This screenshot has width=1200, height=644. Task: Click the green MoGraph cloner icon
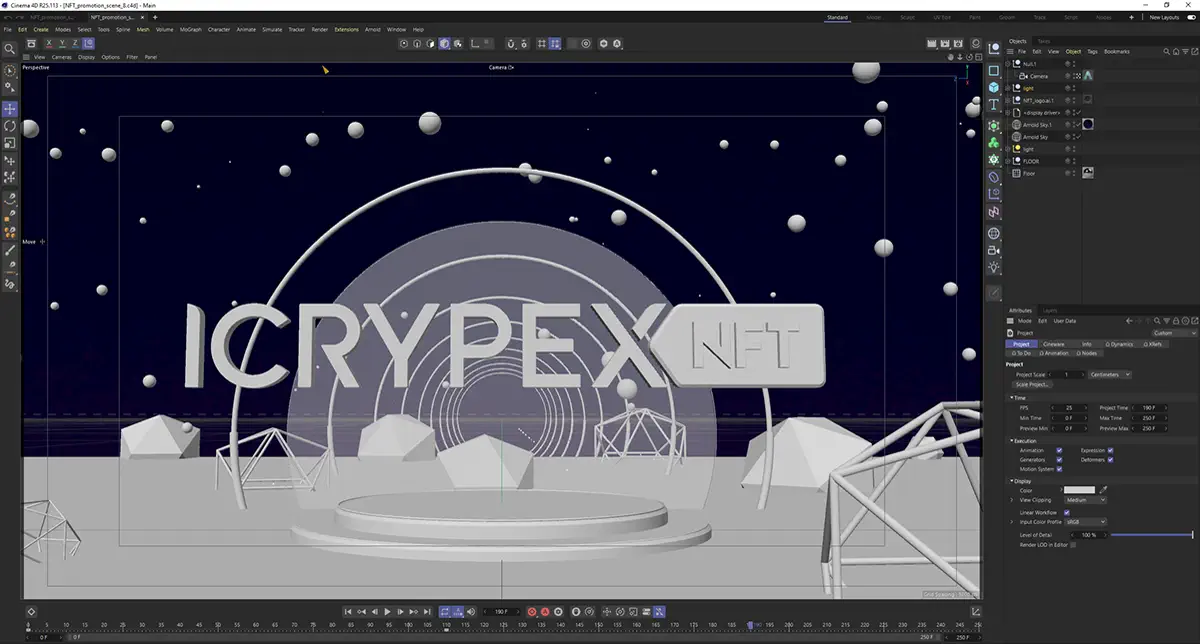tap(994, 143)
